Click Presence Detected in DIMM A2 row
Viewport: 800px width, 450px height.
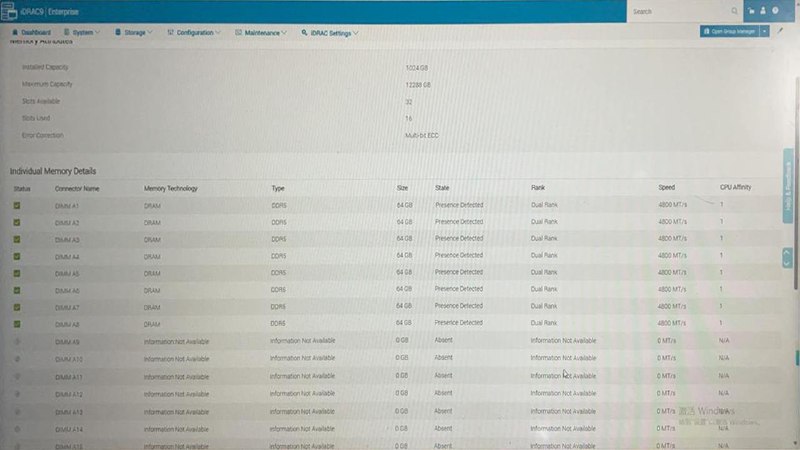pos(459,222)
